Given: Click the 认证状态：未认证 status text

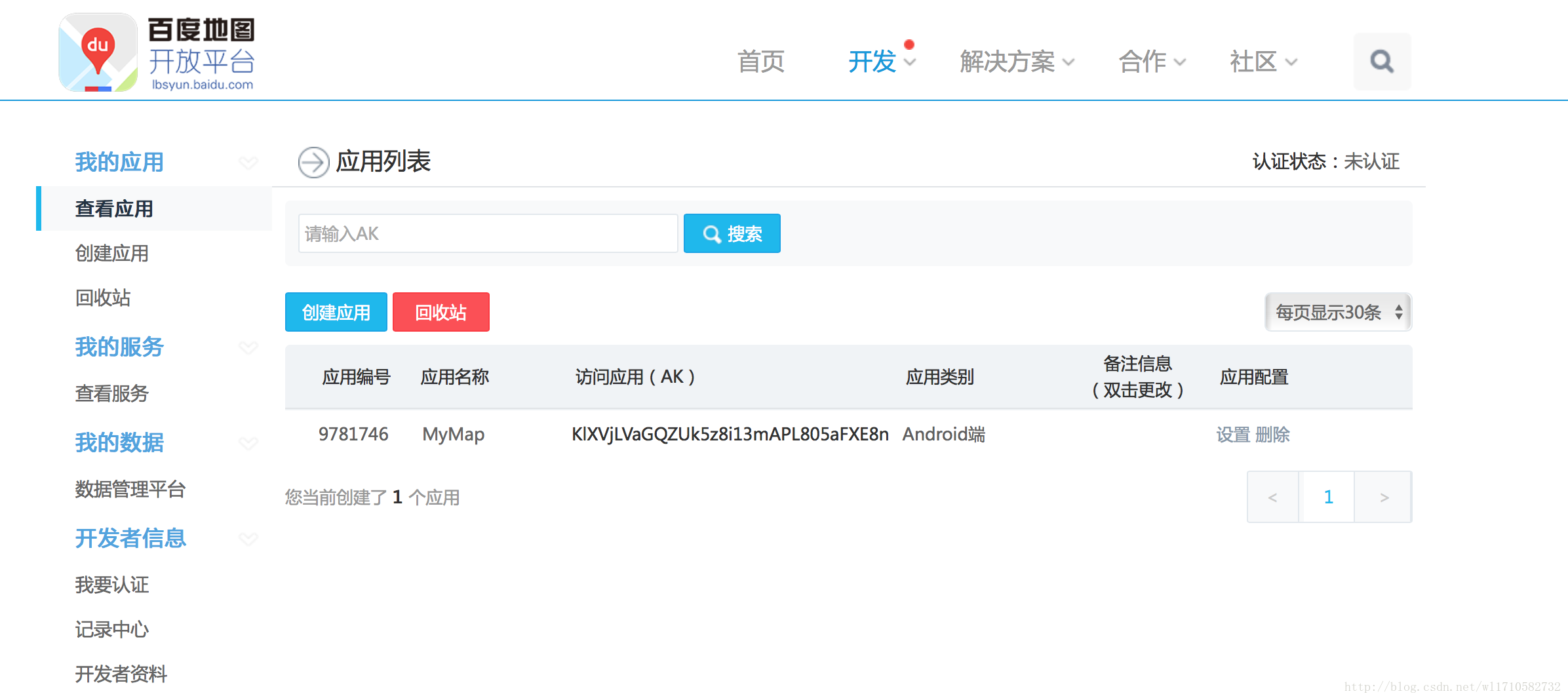Looking at the screenshot, I should (1325, 161).
